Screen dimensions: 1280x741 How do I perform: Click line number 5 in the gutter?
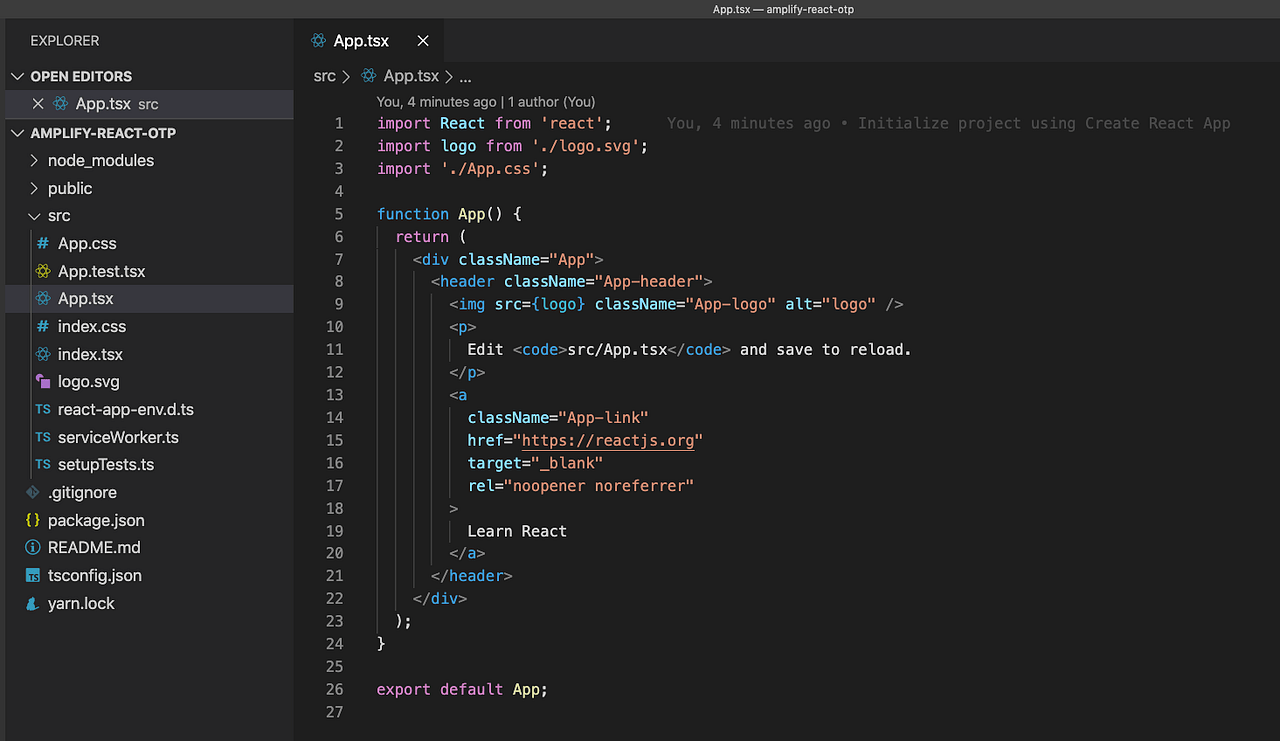339,214
